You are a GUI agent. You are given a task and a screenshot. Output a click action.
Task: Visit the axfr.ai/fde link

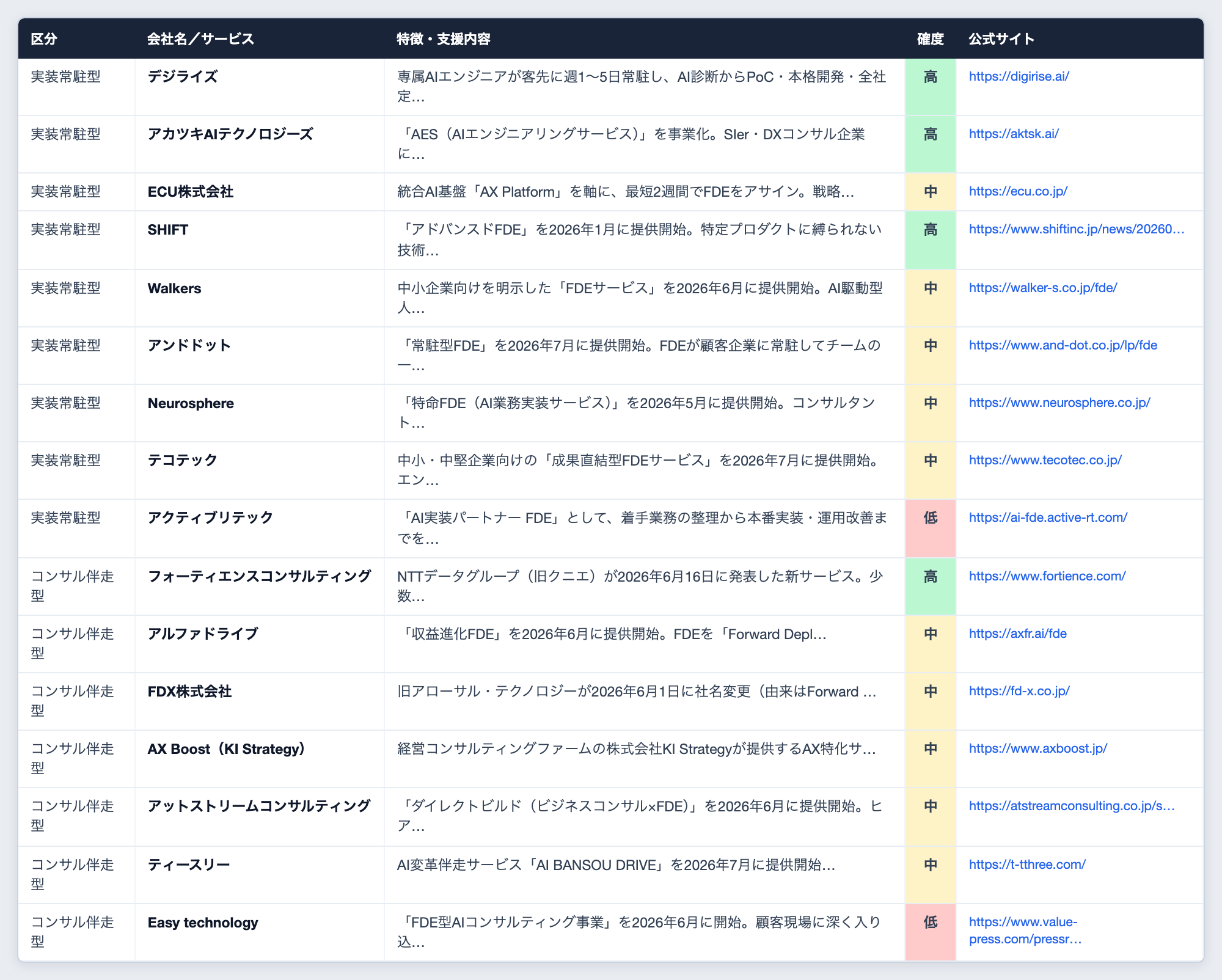(x=1018, y=634)
